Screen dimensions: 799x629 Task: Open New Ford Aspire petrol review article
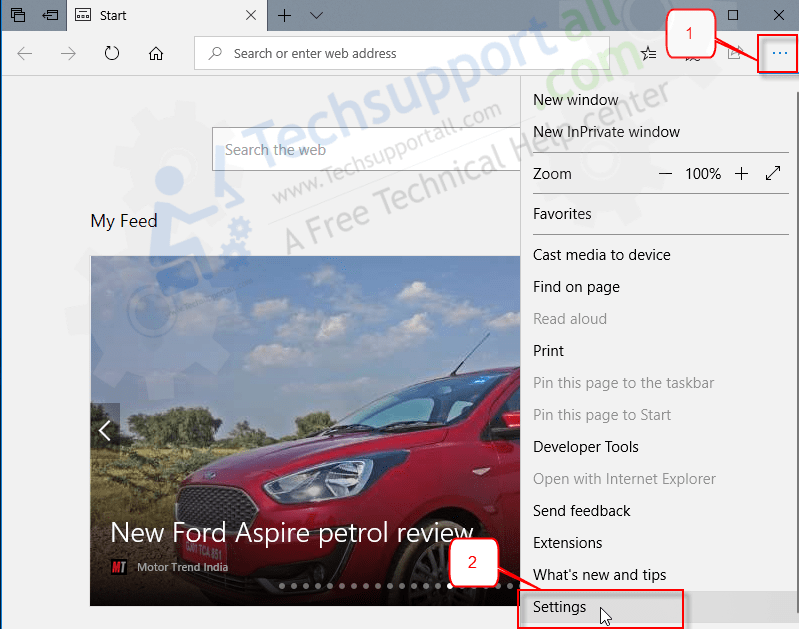pos(291,533)
